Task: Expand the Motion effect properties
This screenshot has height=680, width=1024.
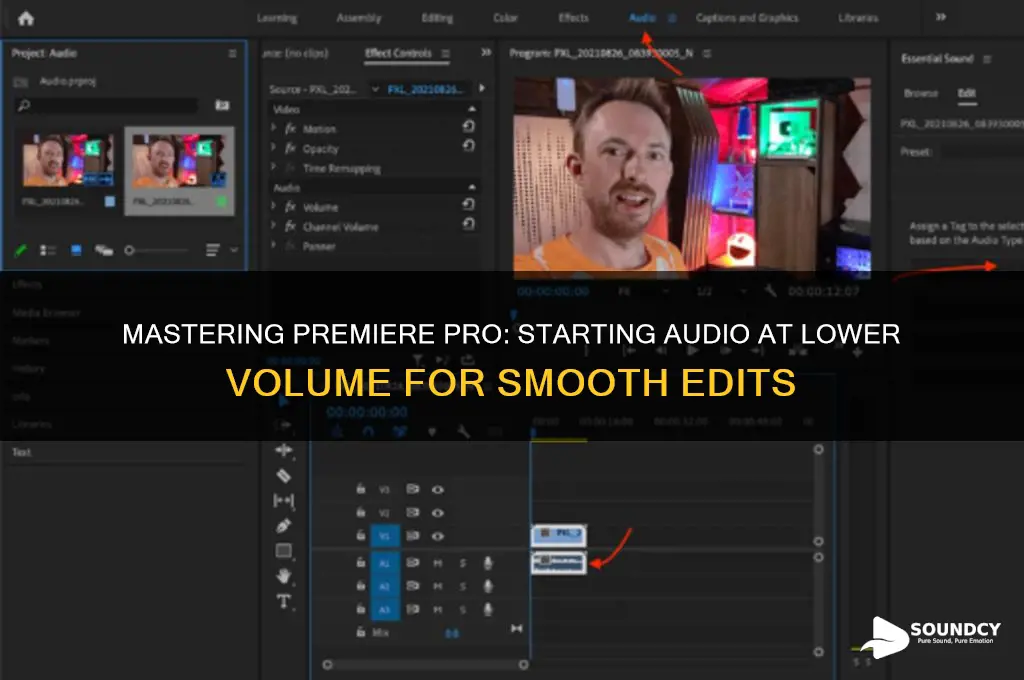Action: [x=274, y=128]
